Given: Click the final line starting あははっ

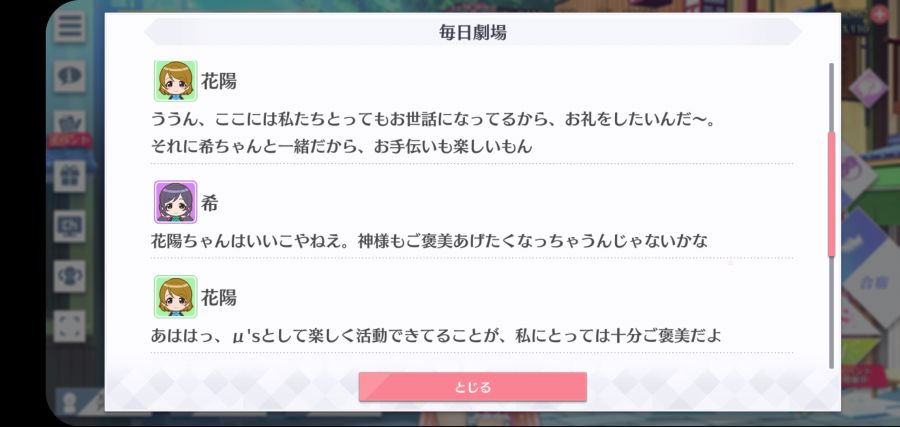Looking at the screenshot, I should (x=436, y=335).
